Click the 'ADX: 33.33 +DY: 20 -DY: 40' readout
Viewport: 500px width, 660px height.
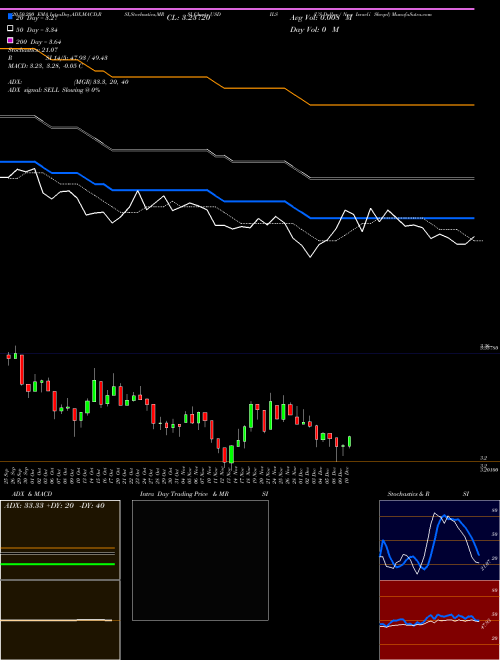(54, 506)
